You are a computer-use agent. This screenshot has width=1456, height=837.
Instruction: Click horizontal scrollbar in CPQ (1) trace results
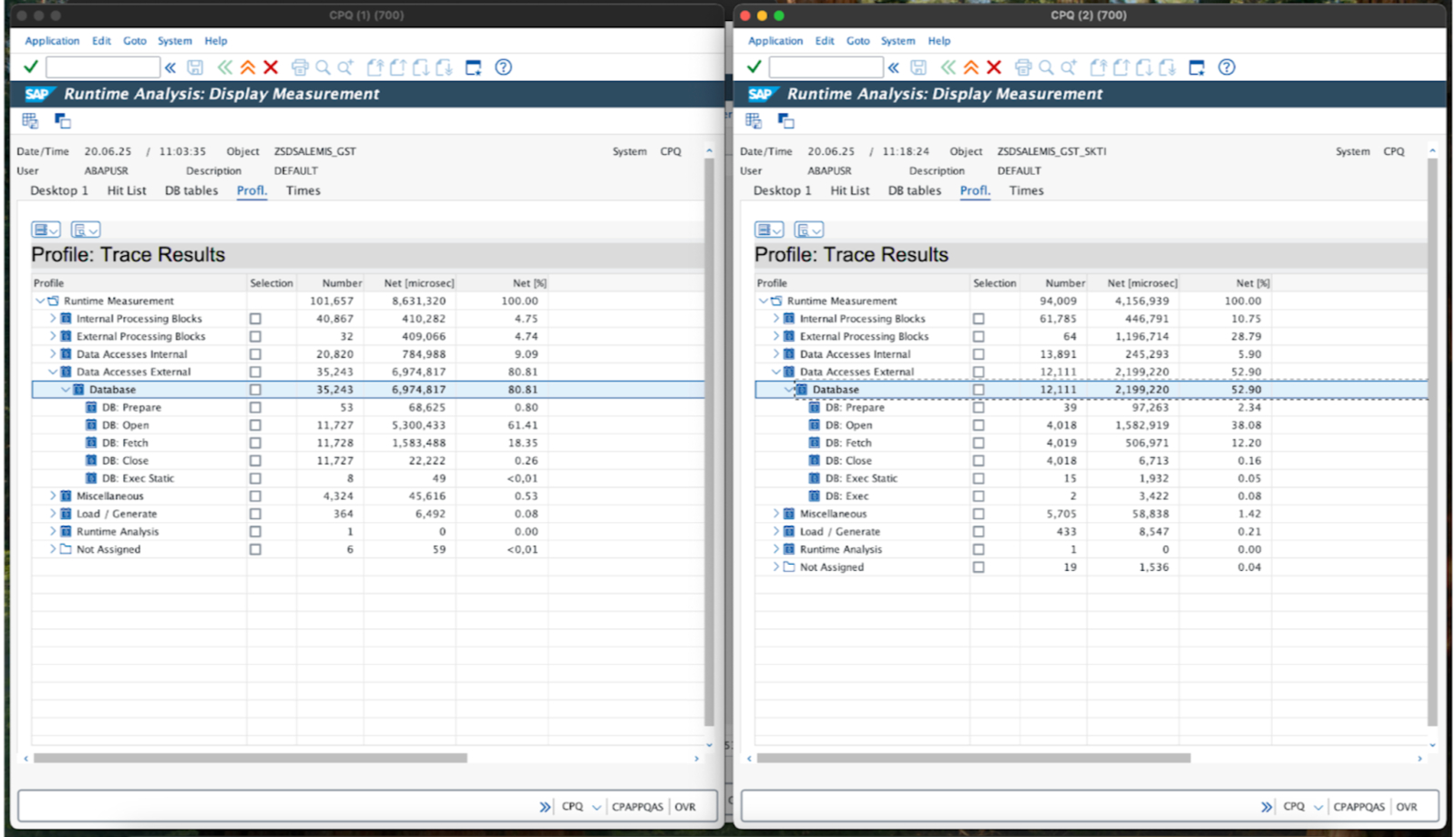point(251,758)
